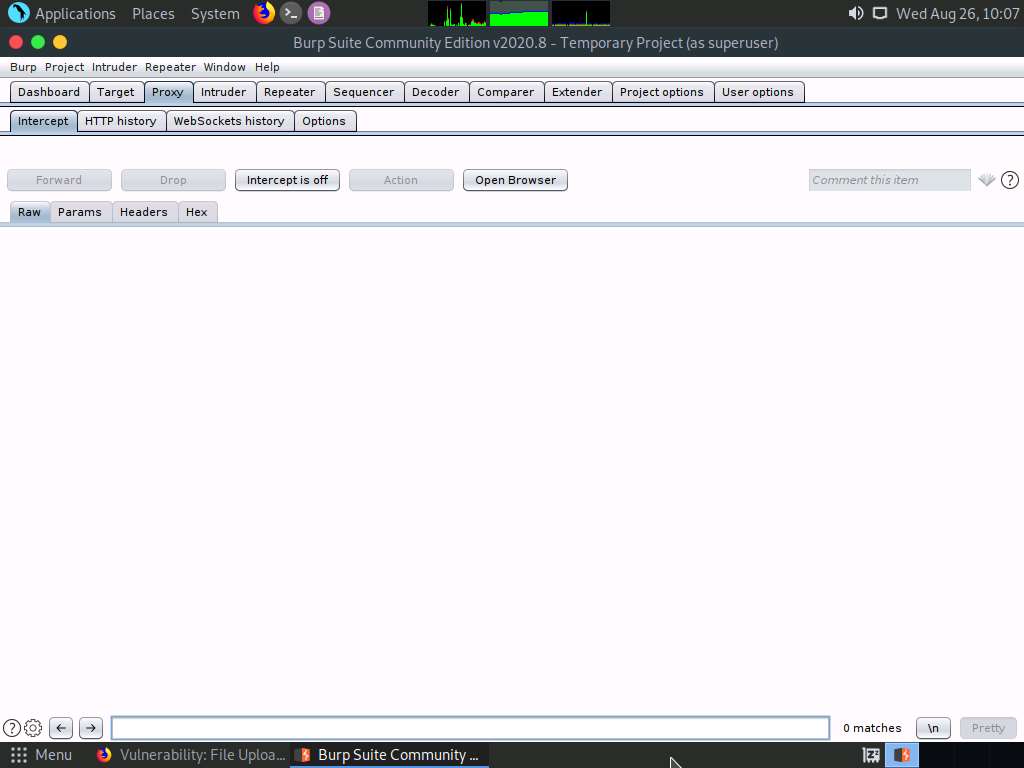Screen dimensions: 1024x768
Task: Go to next match with the right arrow
Action: [x=89, y=727]
